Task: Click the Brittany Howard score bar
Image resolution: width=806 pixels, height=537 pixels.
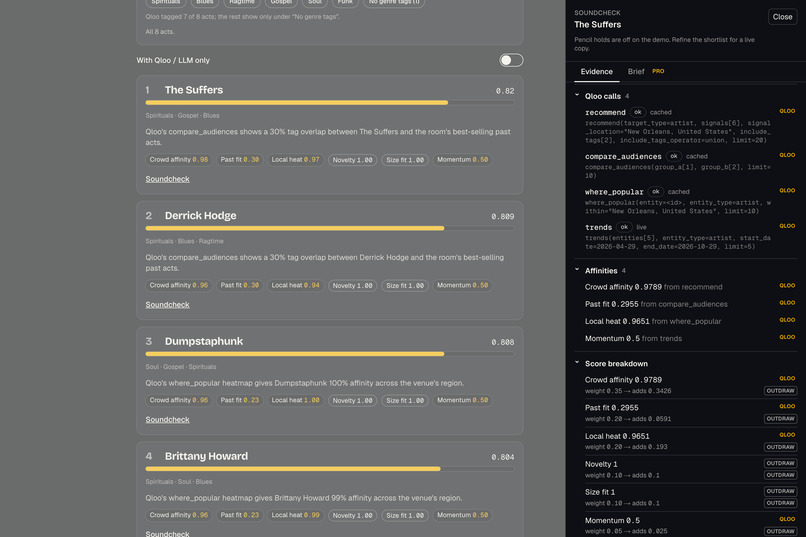Action: coord(329,469)
